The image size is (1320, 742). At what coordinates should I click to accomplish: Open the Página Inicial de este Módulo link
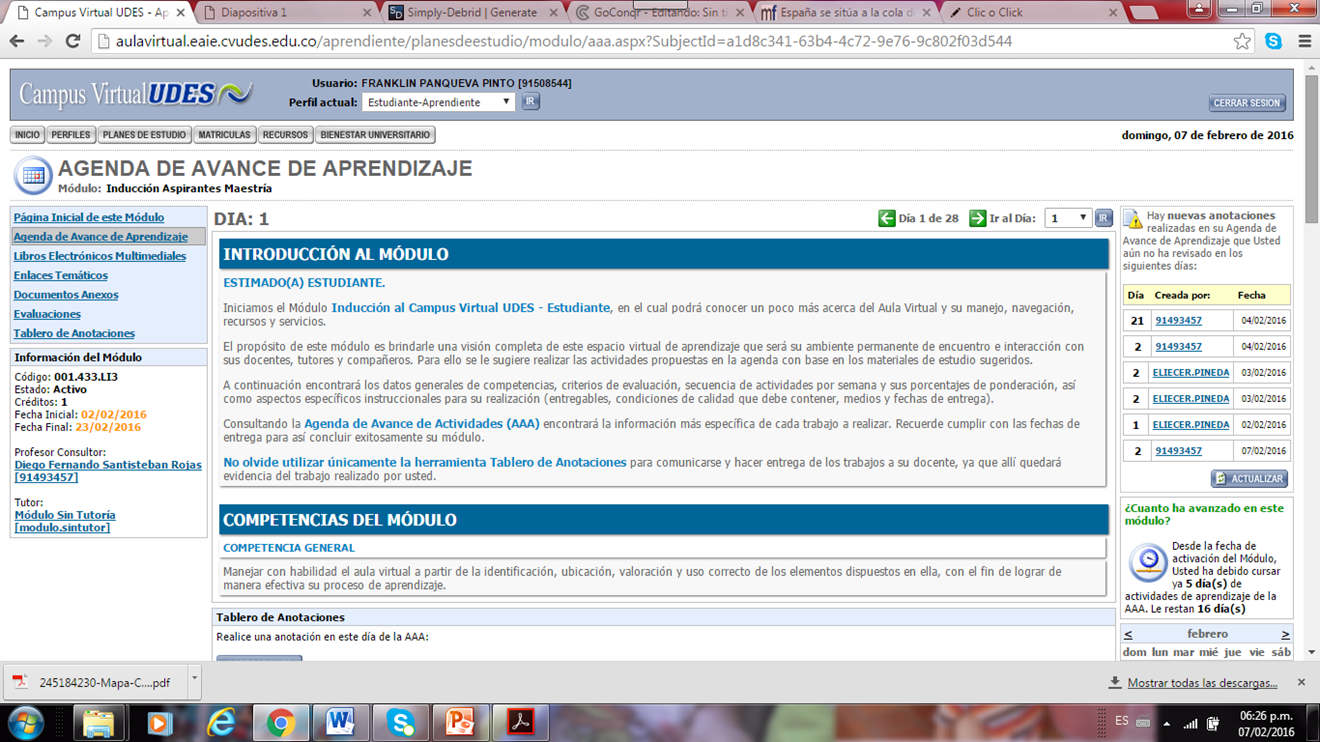click(89, 217)
